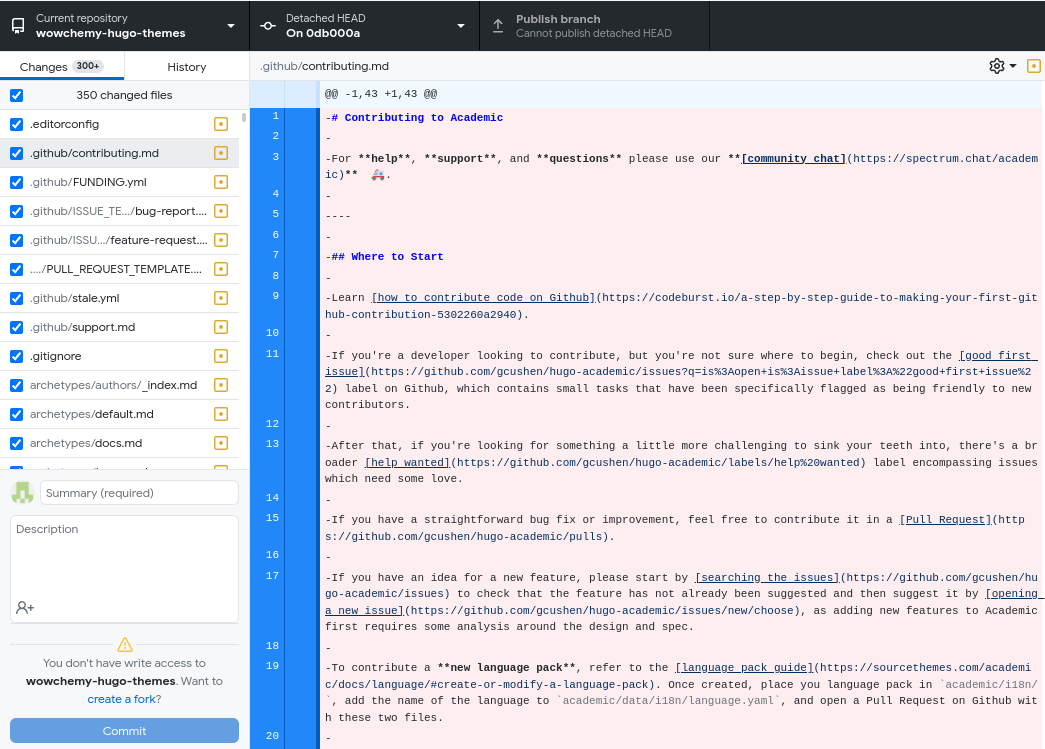Uncheck the .gitignore checkbox

[x=17, y=356]
